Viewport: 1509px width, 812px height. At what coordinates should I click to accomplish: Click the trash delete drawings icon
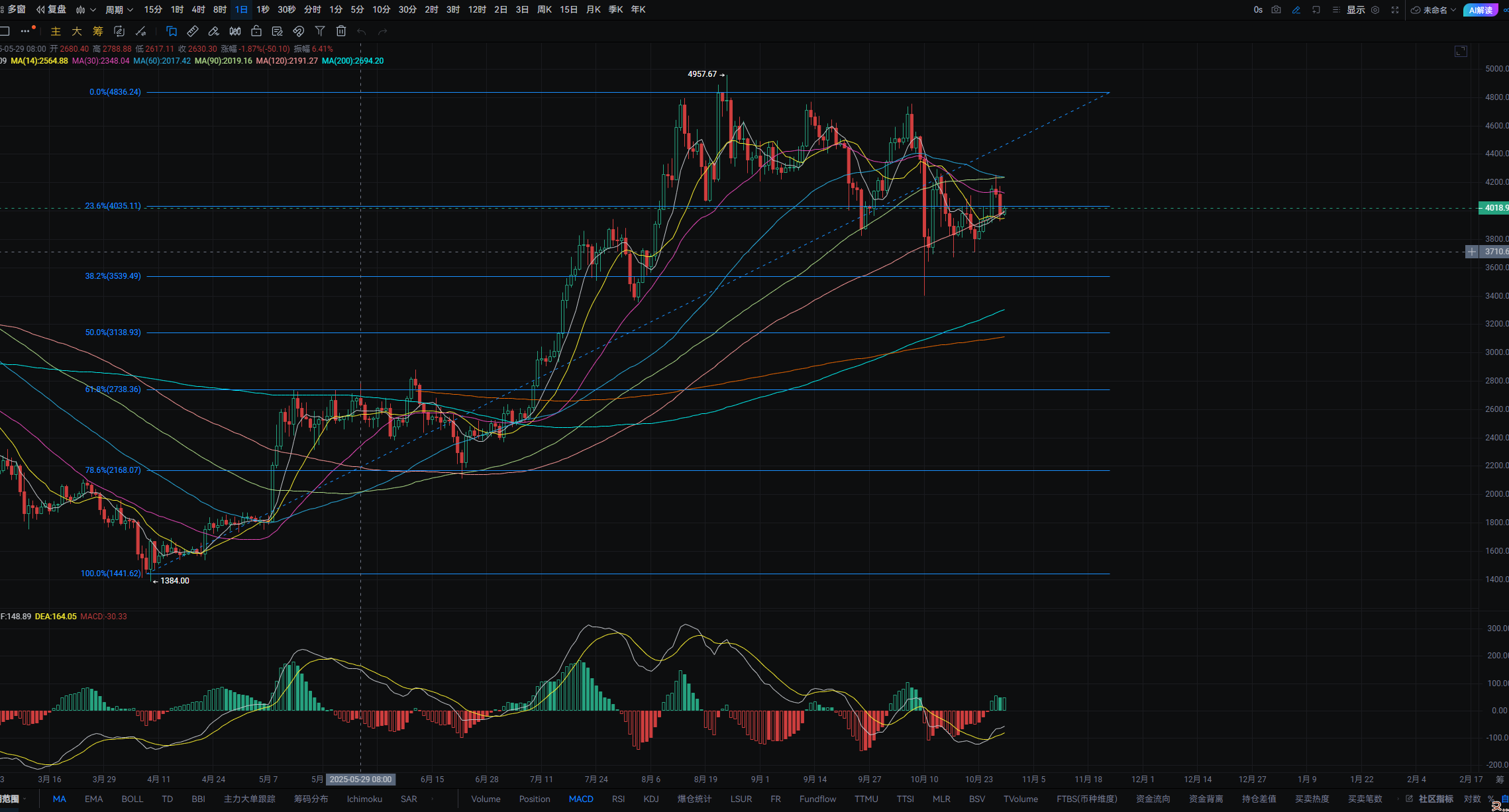pyautogui.click(x=341, y=31)
